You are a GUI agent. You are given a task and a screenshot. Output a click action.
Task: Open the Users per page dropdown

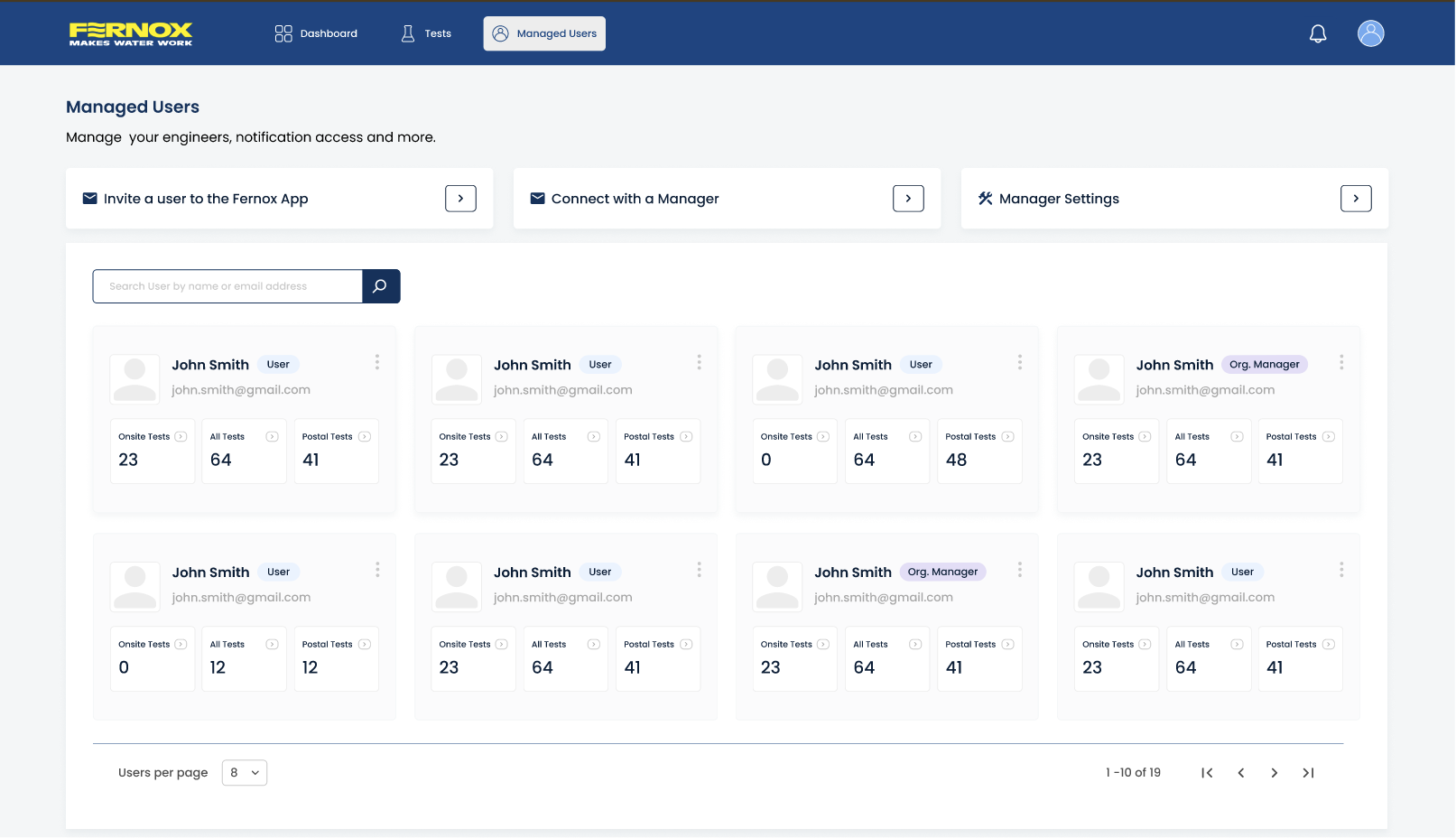[245, 773]
